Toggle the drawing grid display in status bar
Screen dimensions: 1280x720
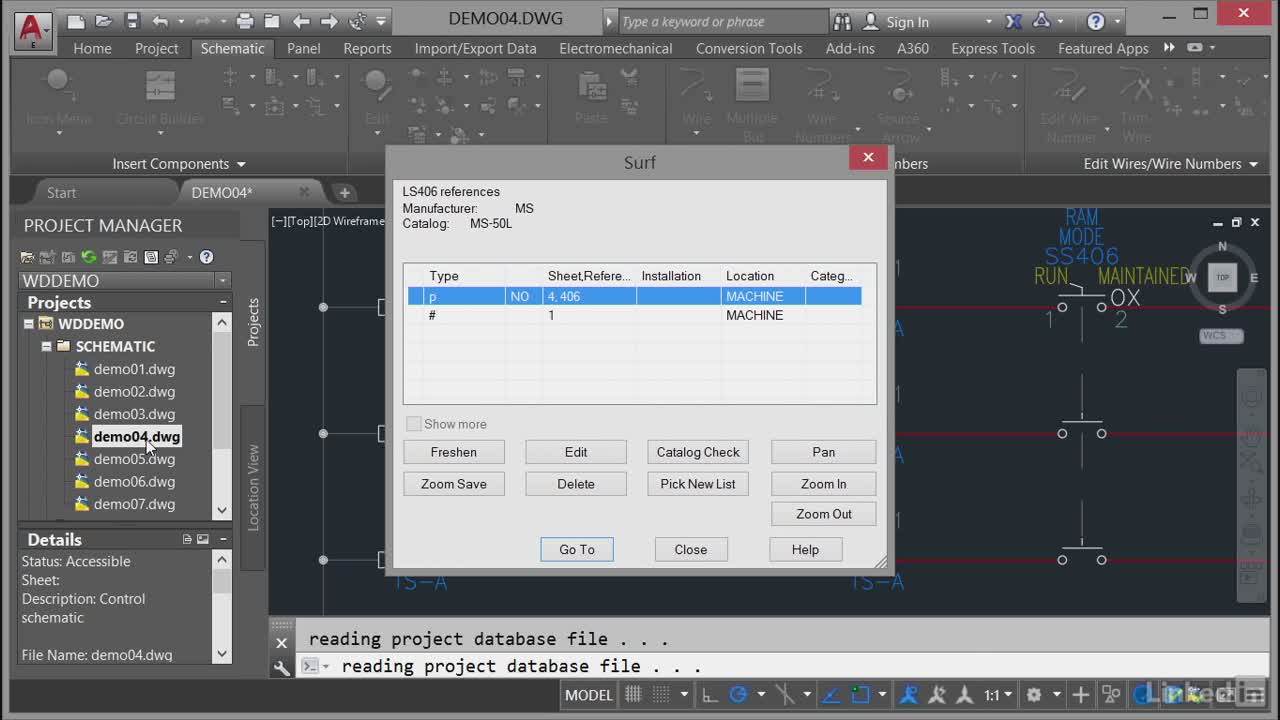pyautogui.click(x=633, y=695)
